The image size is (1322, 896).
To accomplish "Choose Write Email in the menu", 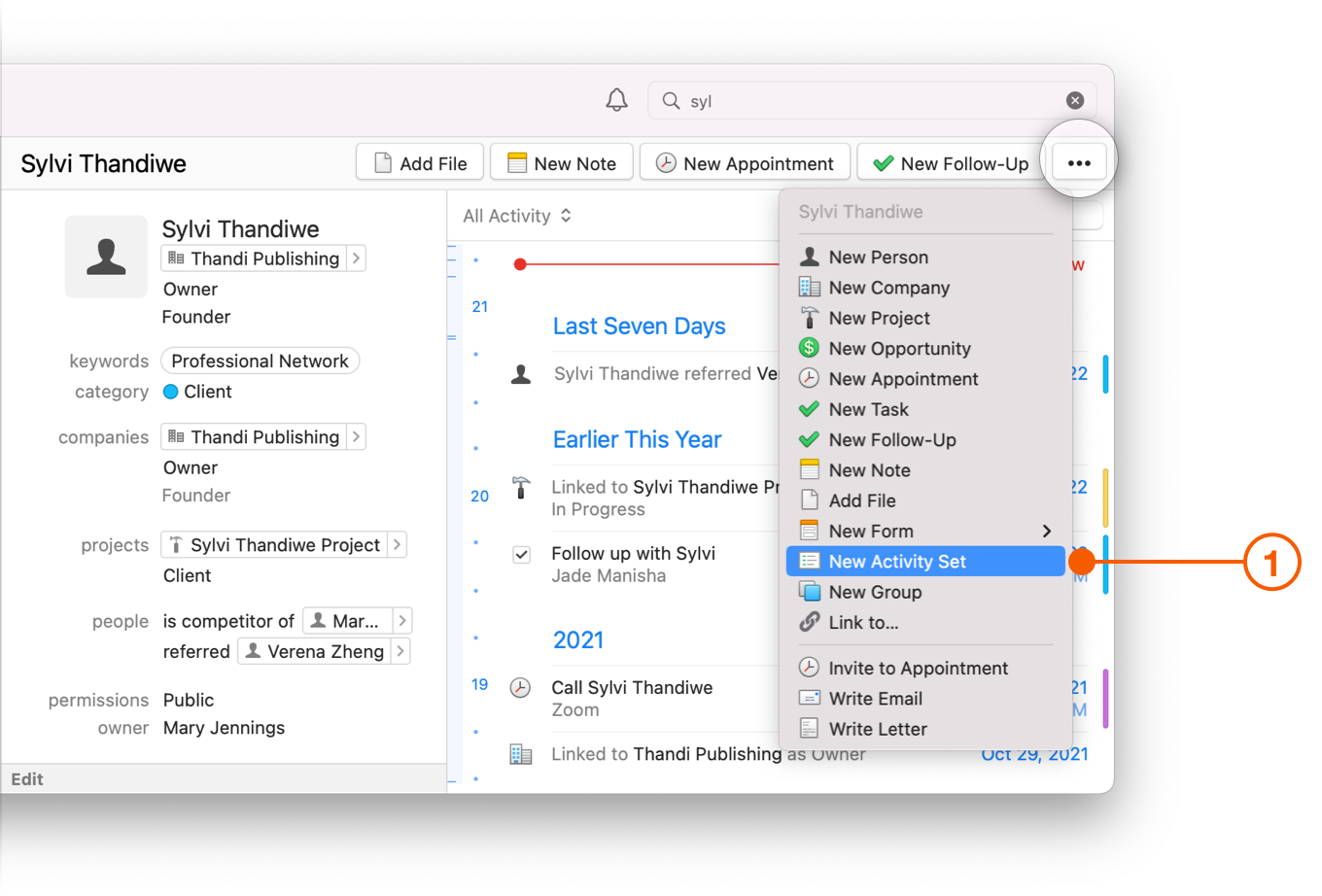I will [875, 699].
